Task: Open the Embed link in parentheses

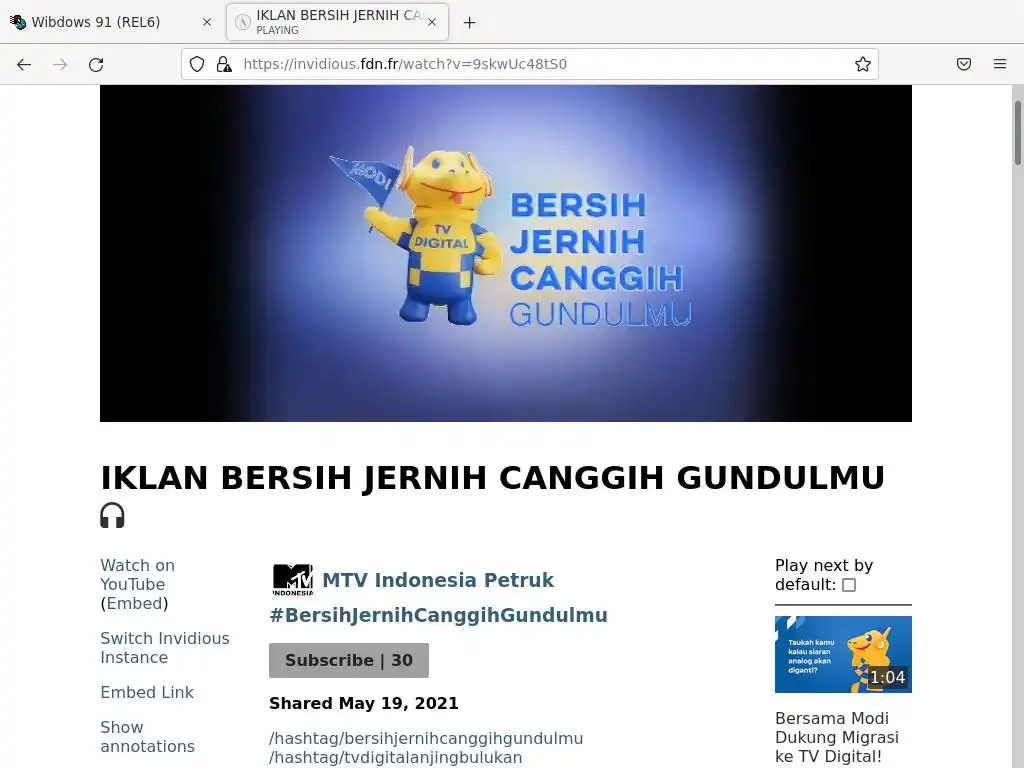Action: (x=134, y=603)
